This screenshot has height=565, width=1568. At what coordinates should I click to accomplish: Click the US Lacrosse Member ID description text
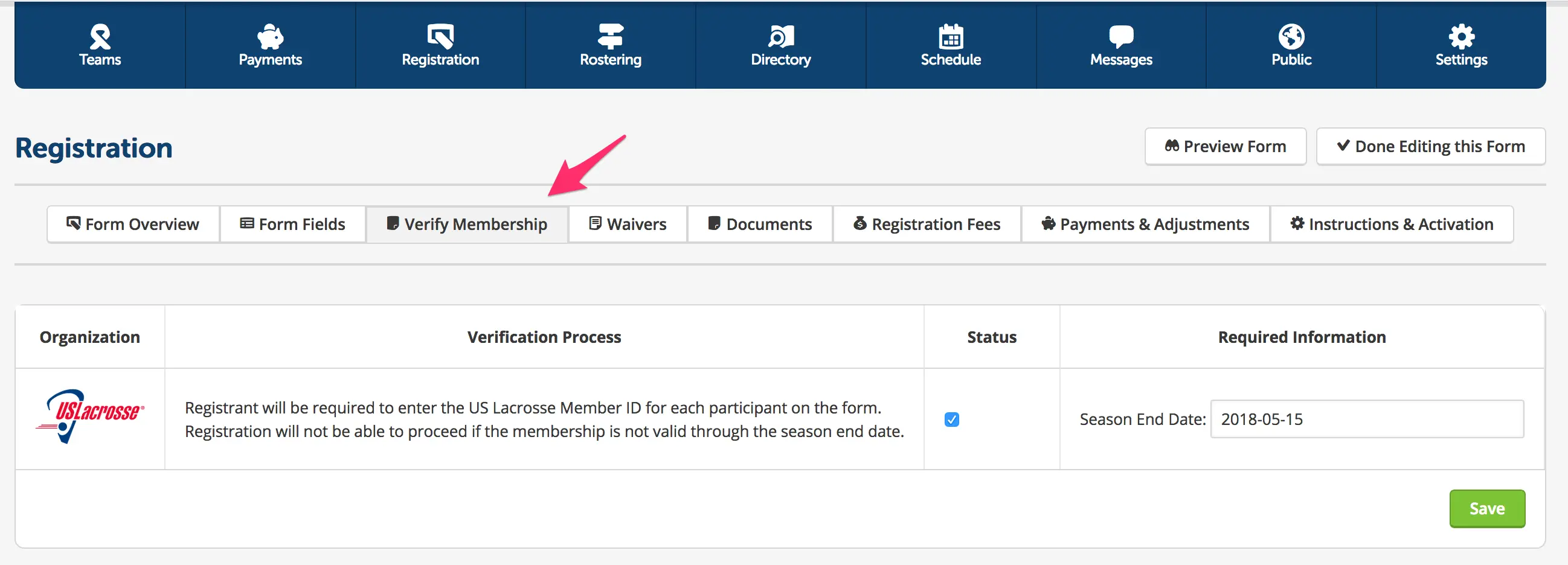pos(544,419)
